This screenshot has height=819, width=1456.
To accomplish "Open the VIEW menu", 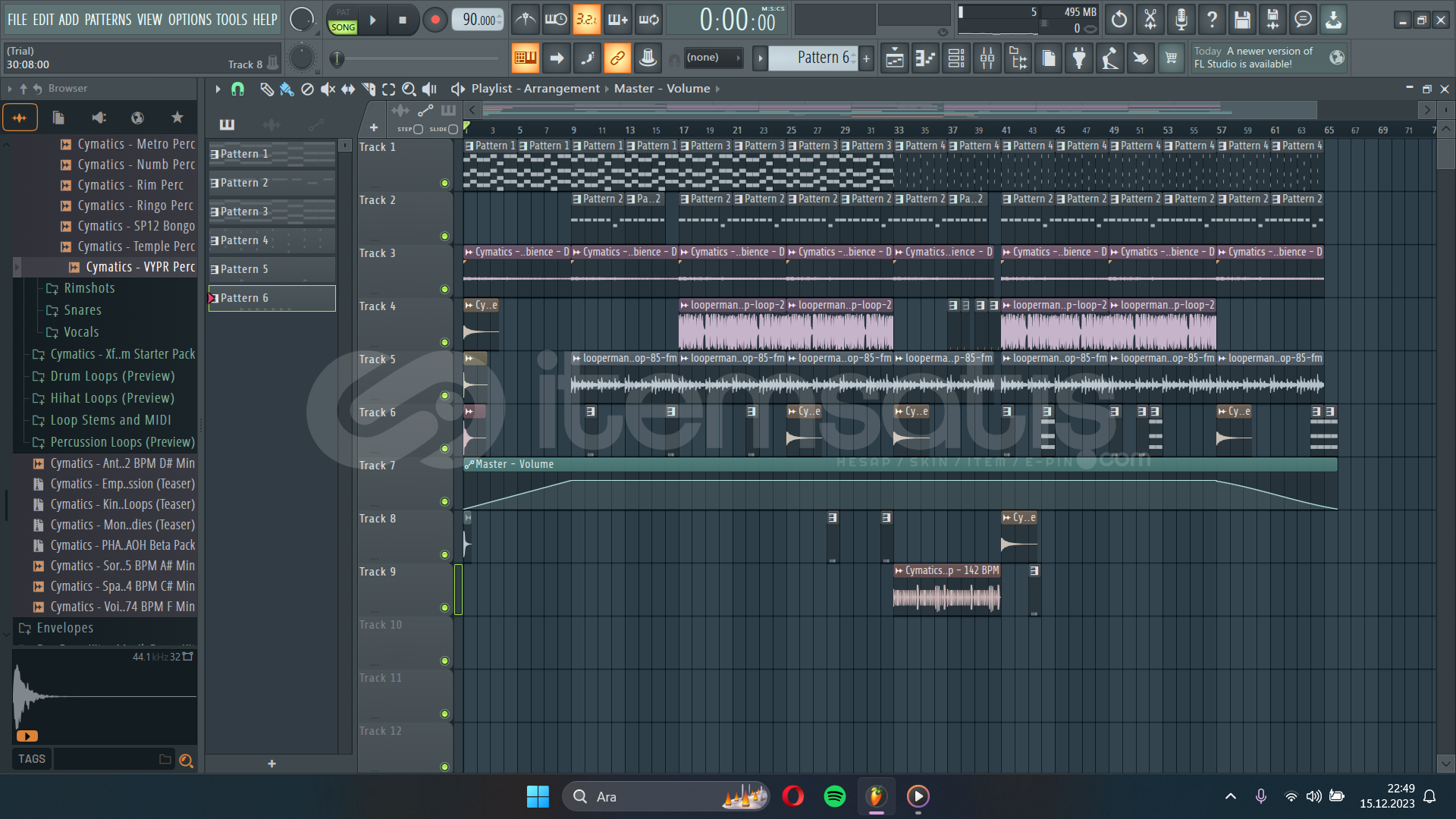I will pos(149,20).
